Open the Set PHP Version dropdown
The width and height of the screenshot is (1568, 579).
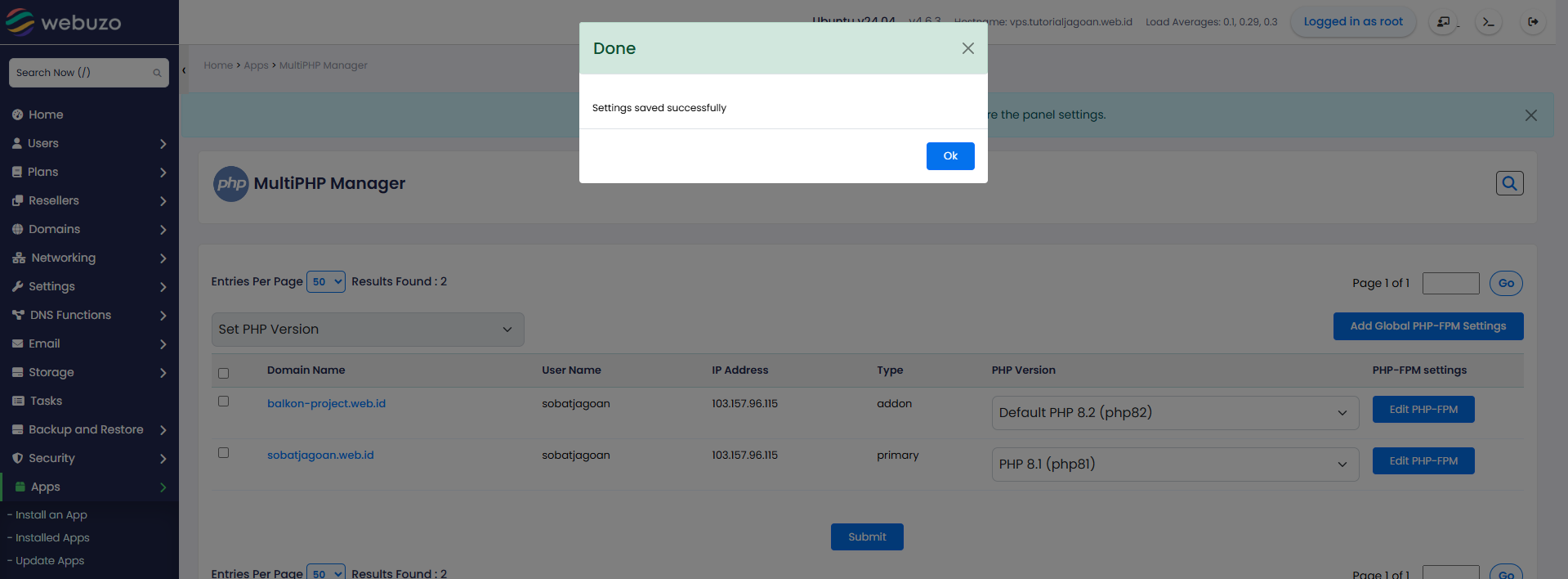368,330
